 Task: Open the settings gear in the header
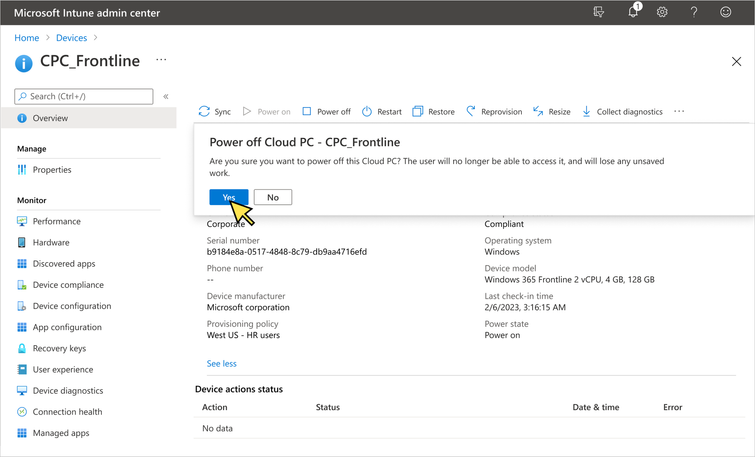(662, 12)
